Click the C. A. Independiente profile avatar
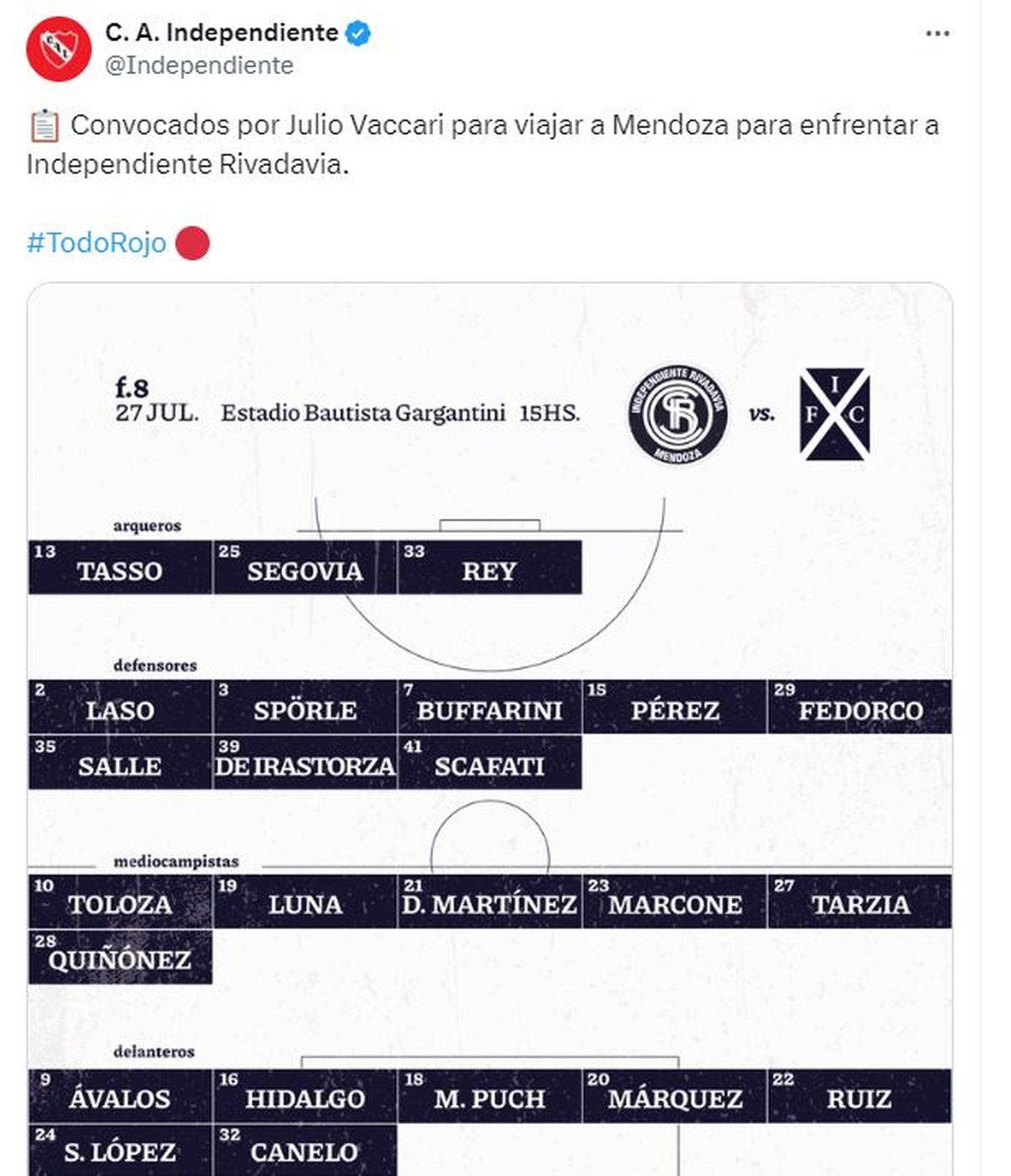 click(x=58, y=48)
